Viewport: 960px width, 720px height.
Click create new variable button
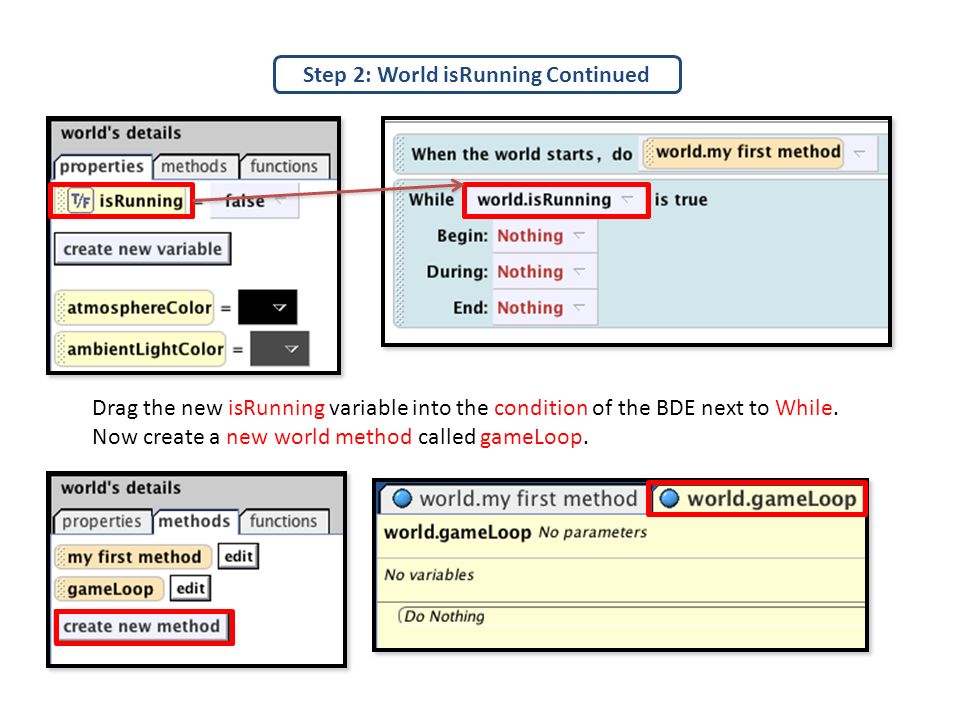click(x=143, y=249)
